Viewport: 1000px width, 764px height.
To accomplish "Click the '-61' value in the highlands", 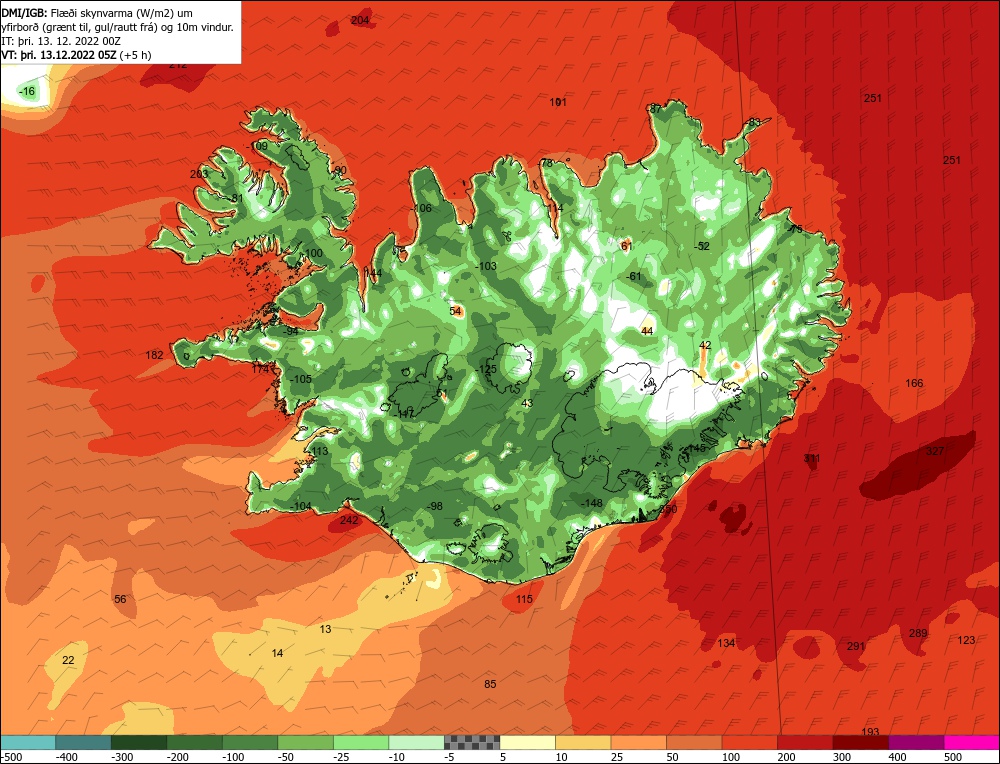I will click(633, 277).
